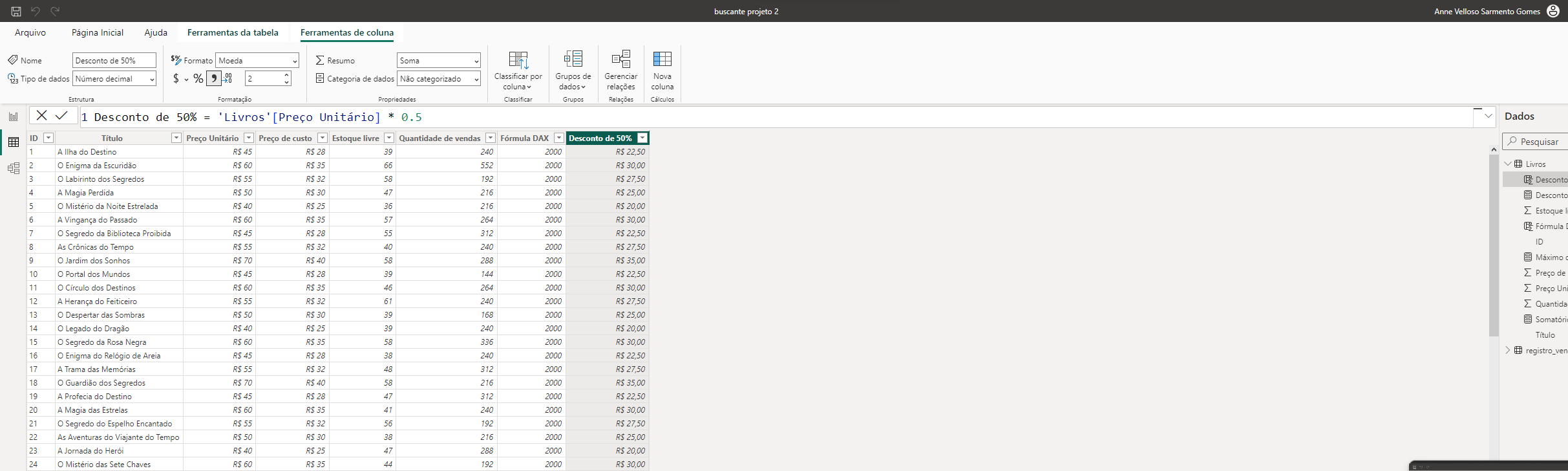Open the Ajuda tab

point(156,32)
